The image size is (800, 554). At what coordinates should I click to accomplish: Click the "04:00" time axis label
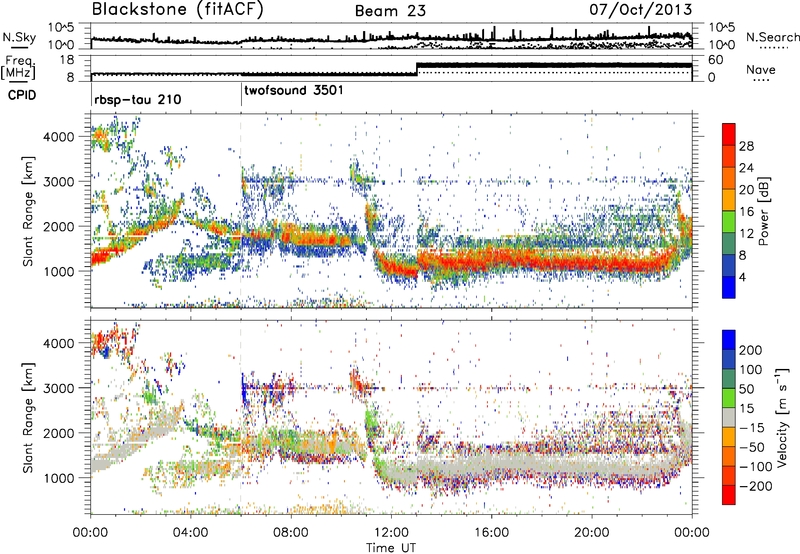pyautogui.click(x=190, y=533)
